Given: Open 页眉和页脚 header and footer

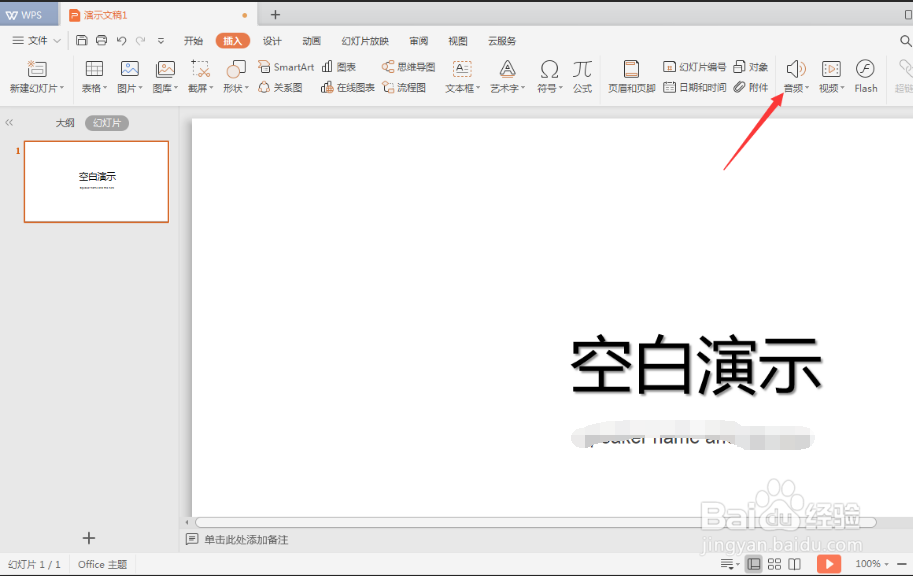Looking at the screenshot, I should tap(632, 76).
